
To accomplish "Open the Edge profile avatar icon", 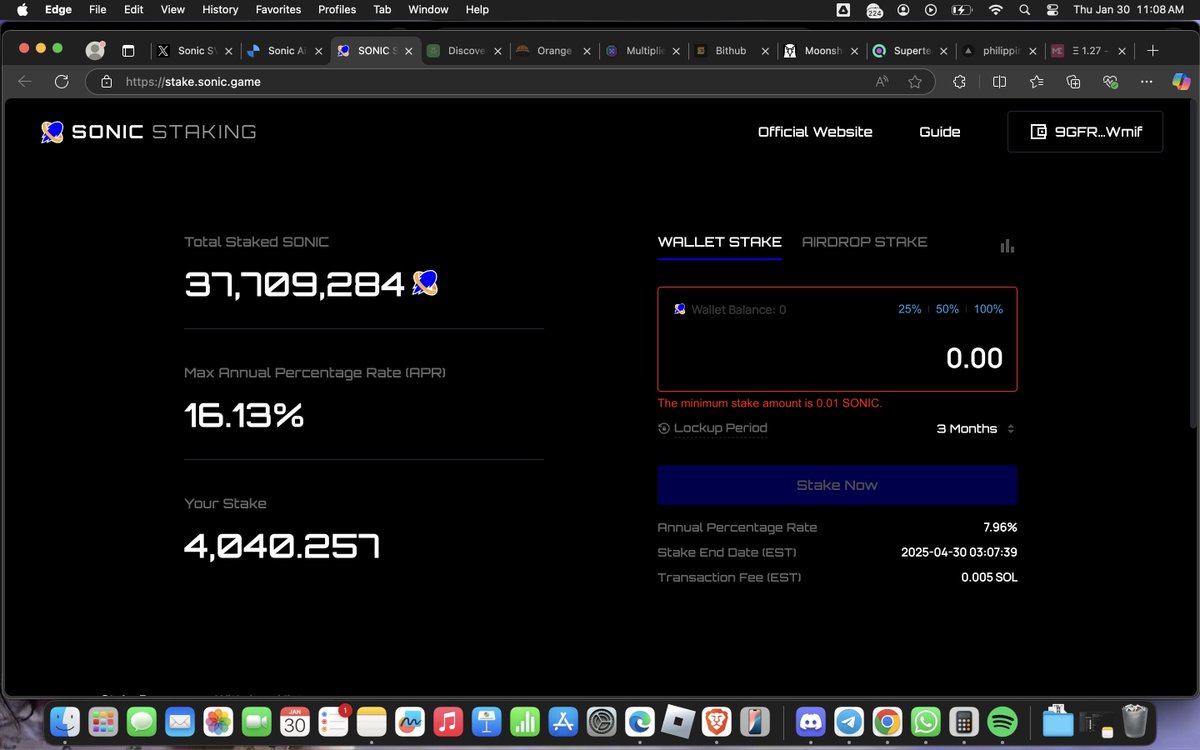I will [x=95, y=51].
